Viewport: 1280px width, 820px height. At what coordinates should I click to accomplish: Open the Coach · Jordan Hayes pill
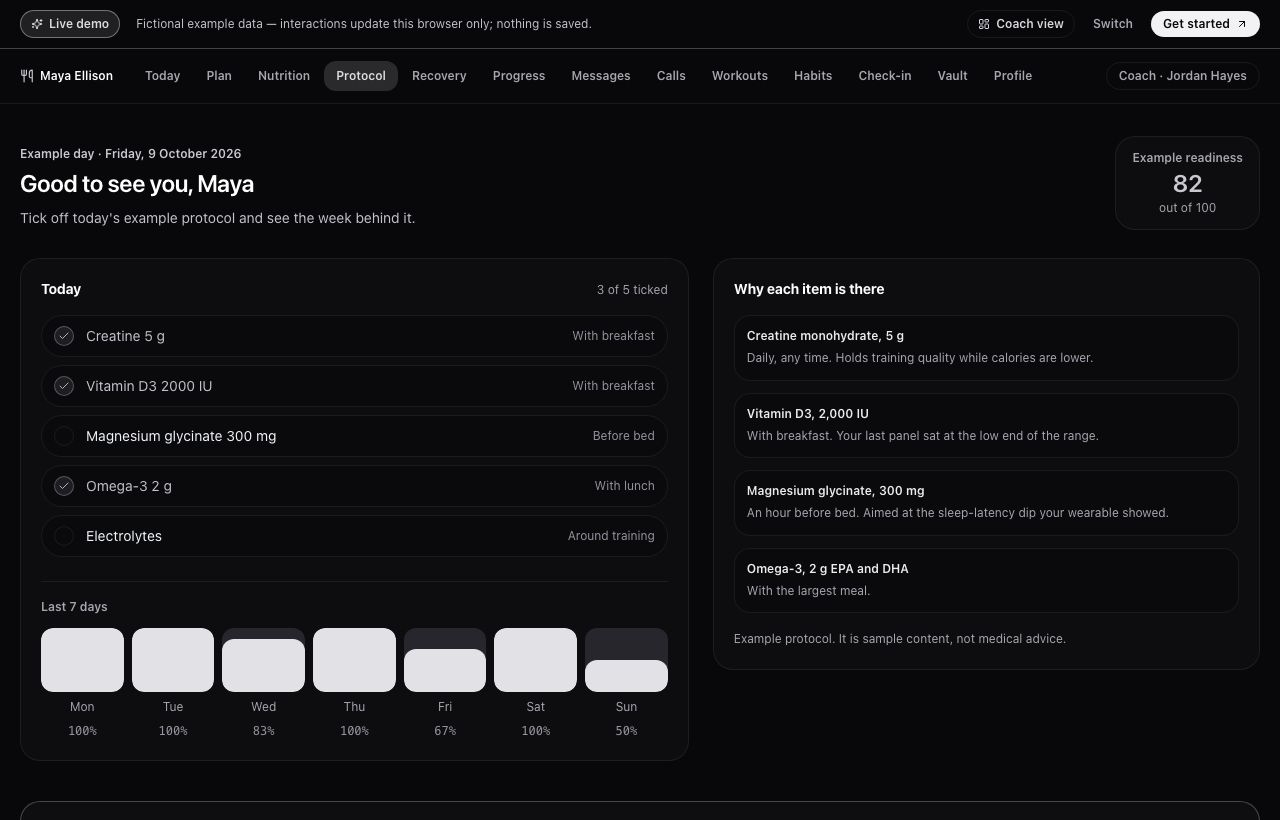point(1183,76)
